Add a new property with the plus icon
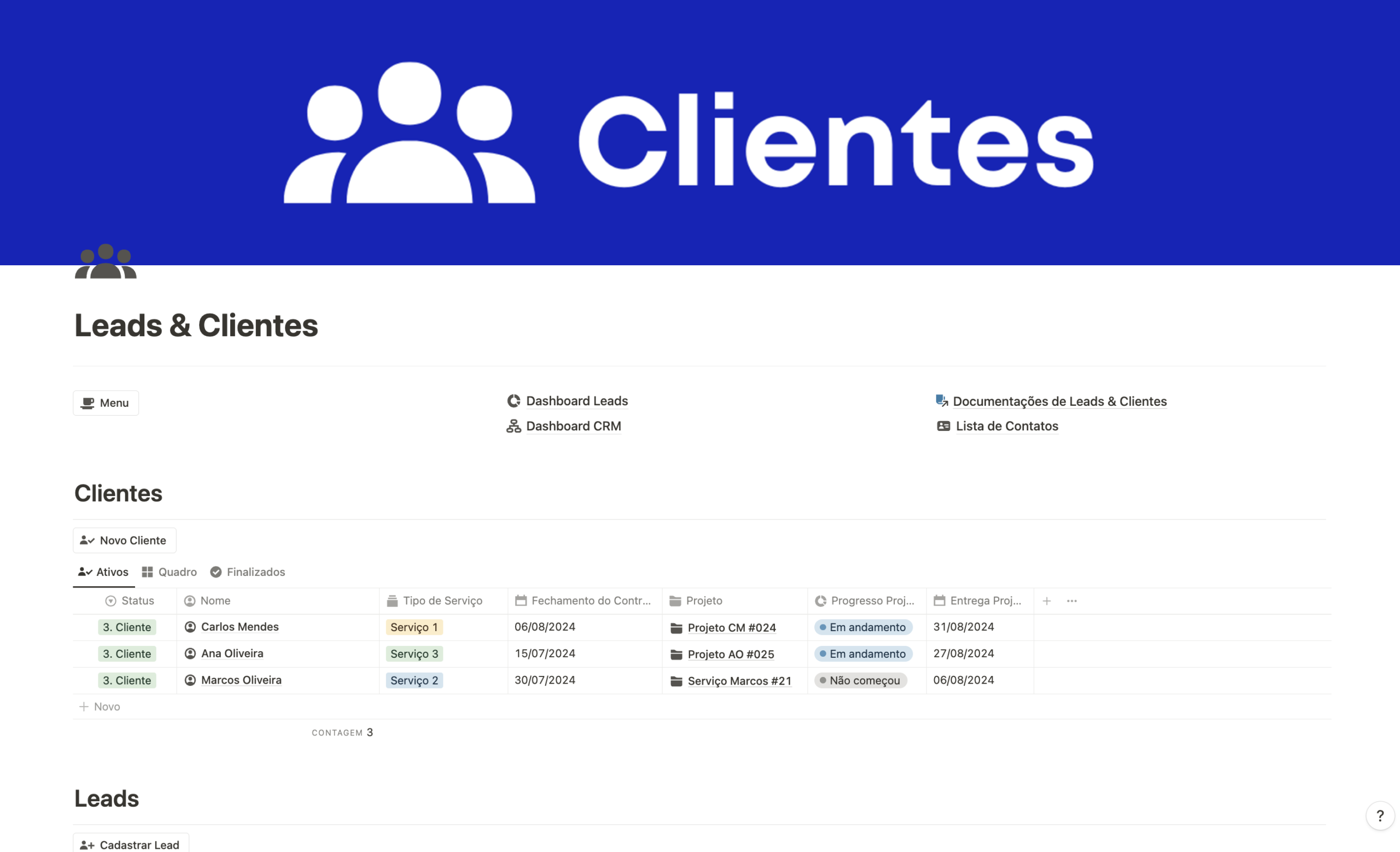The width and height of the screenshot is (1400, 852). pyautogui.click(x=1047, y=601)
